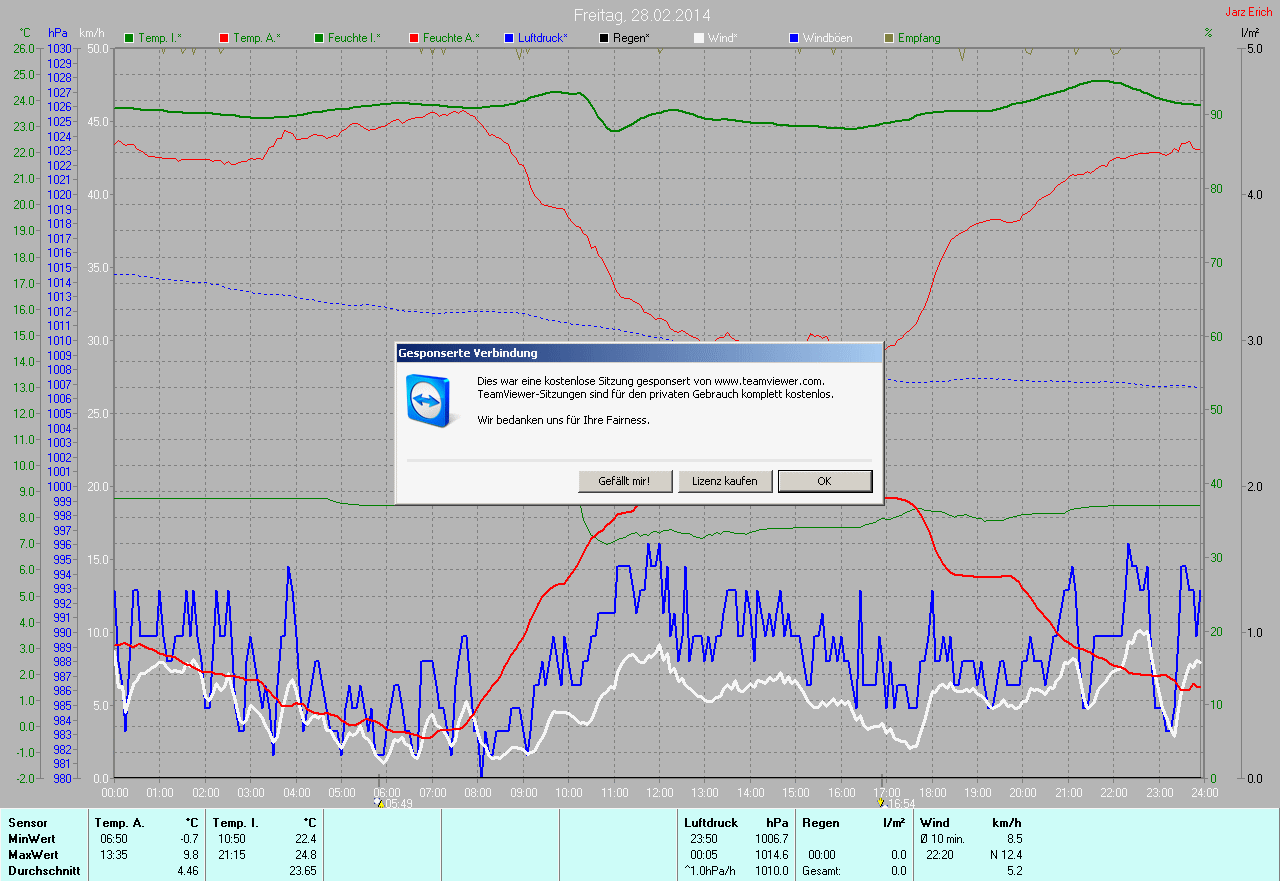Click Temp. I. minimum value 22.4

click(306, 839)
